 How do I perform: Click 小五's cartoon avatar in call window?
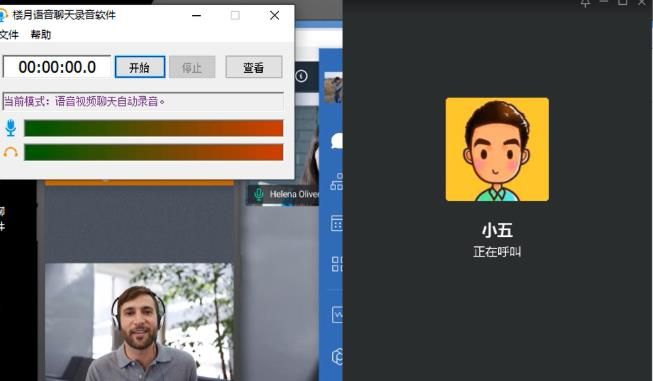pos(497,149)
